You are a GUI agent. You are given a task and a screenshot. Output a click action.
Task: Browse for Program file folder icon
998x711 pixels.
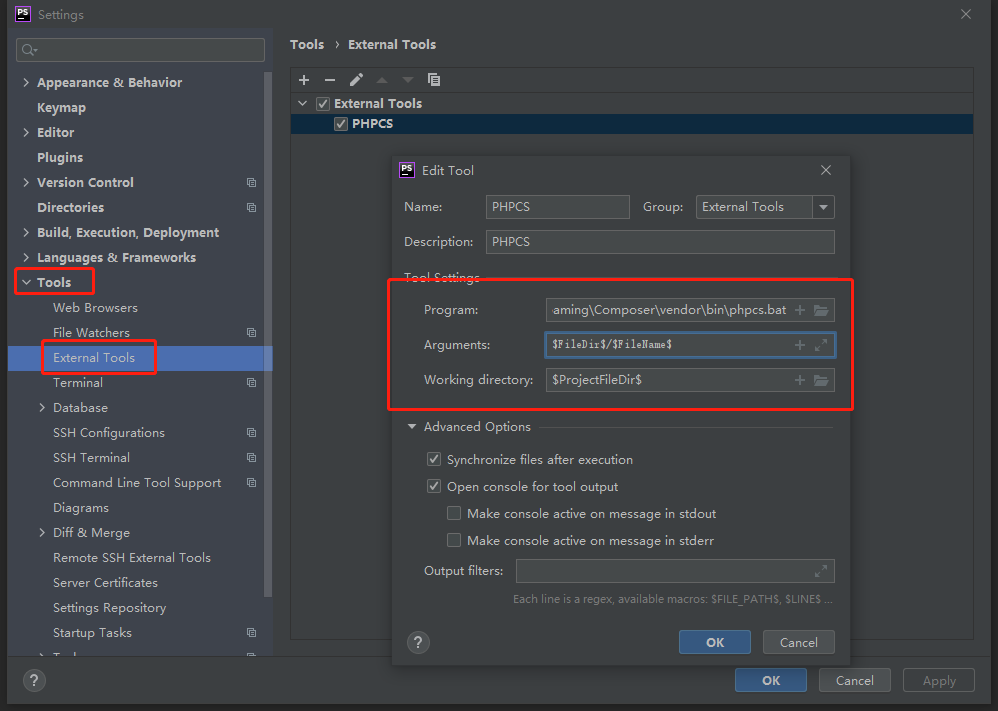[821, 310]
